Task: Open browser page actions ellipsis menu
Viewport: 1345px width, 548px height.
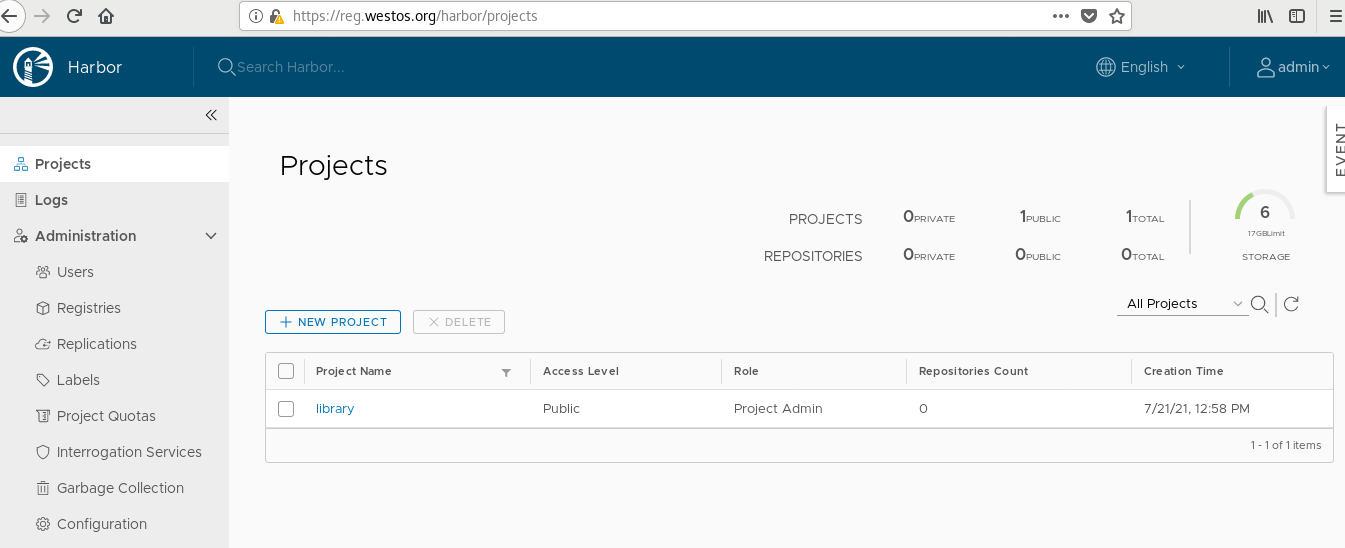Action: pyautogui.click(x=1061, y=16)
